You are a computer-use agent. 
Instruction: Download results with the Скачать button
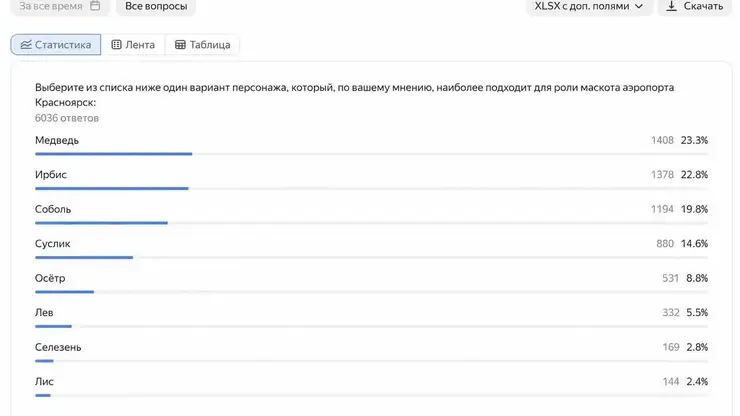click(x=694, y=6)
